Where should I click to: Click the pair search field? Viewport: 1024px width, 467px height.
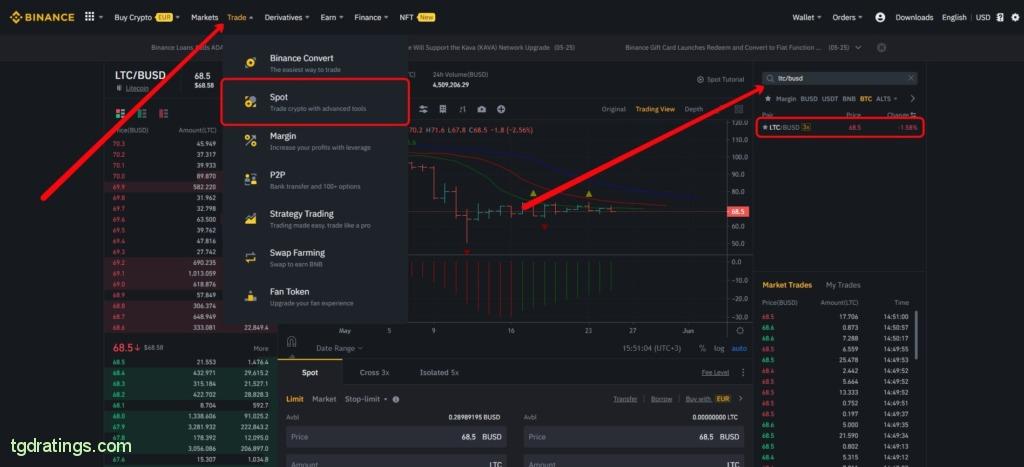pyautogui.click(x=840, y=78)
